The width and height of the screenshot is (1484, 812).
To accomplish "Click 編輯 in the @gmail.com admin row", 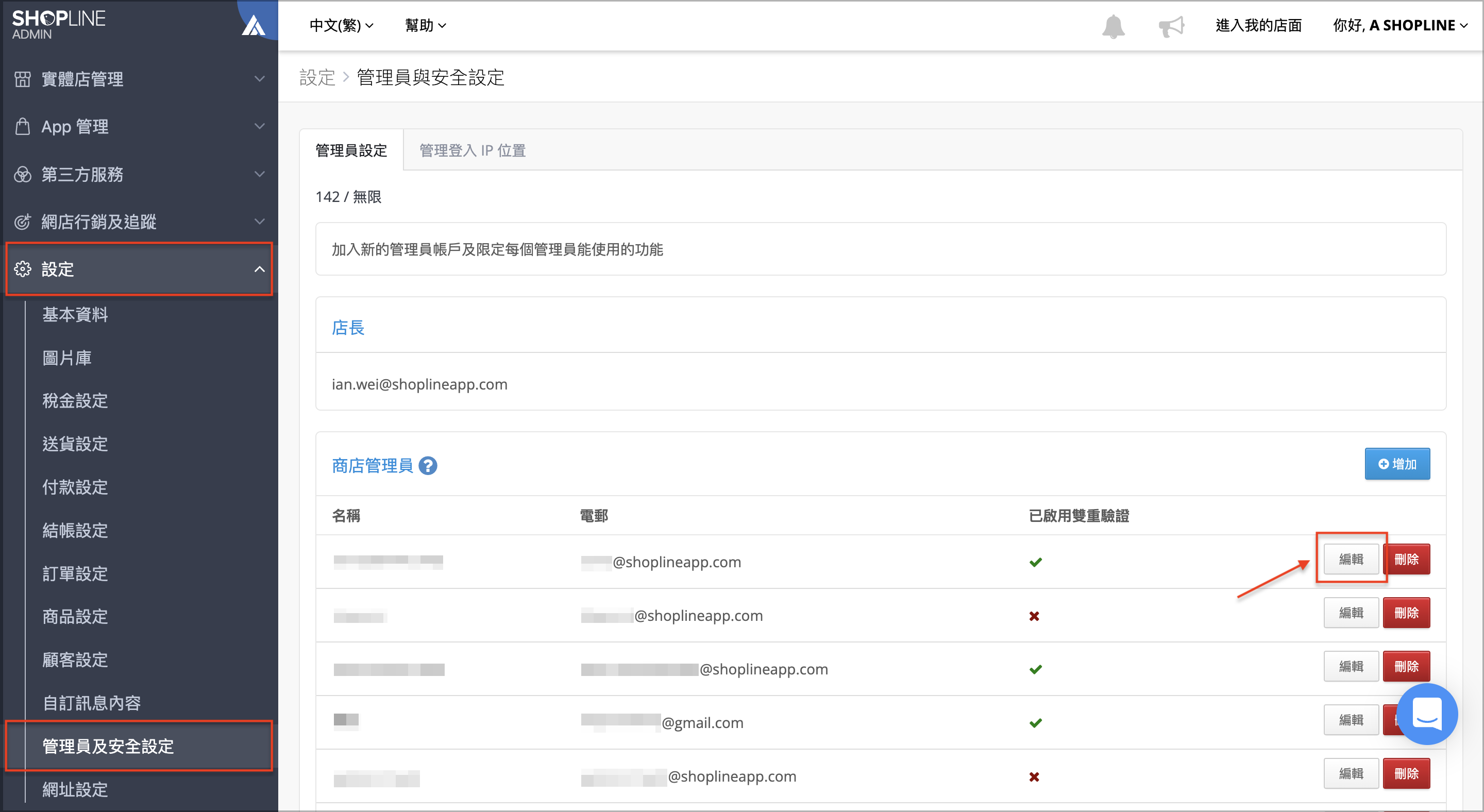I will click(x=1351, y=719).
